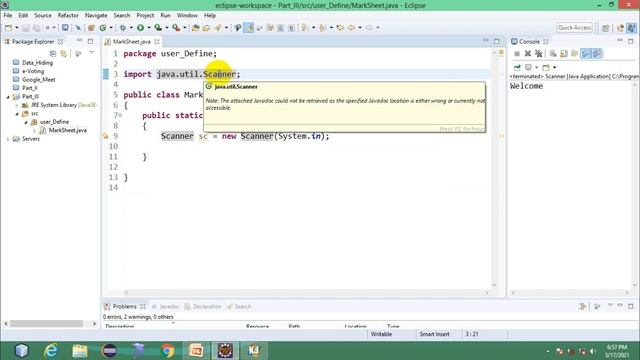The image size is (640, 360).
Task: Minimize the Console view
Action: point(620,40)
